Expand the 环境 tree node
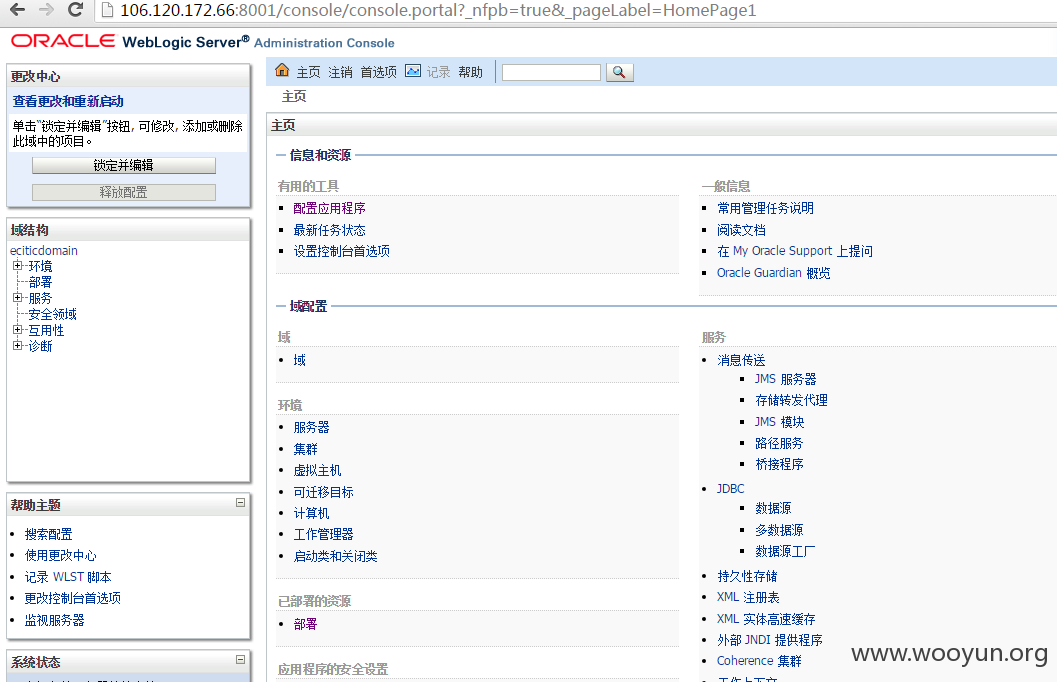1057x682 pixels. (x=18, y=266)
